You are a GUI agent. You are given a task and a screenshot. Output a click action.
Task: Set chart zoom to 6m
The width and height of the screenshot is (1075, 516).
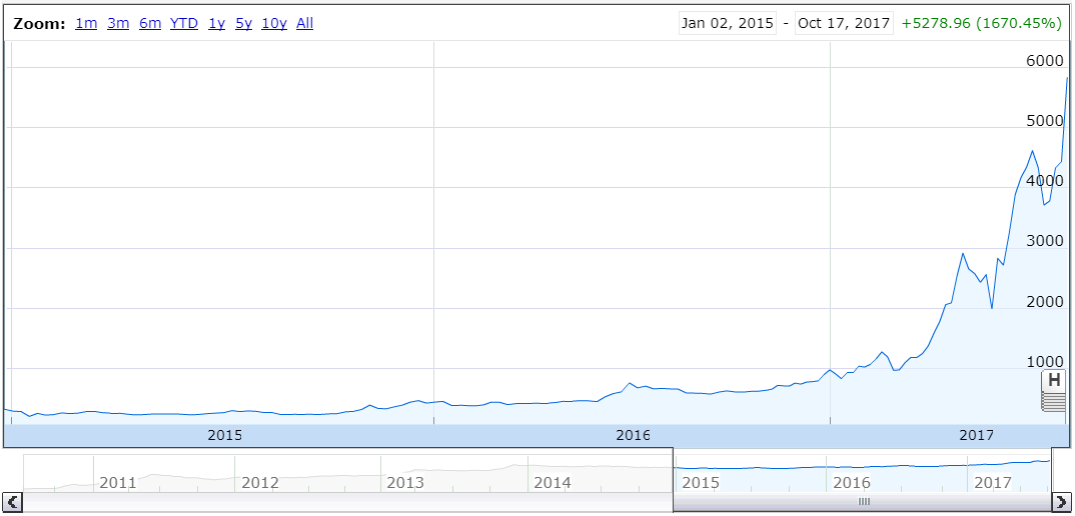tap(150, 23)
